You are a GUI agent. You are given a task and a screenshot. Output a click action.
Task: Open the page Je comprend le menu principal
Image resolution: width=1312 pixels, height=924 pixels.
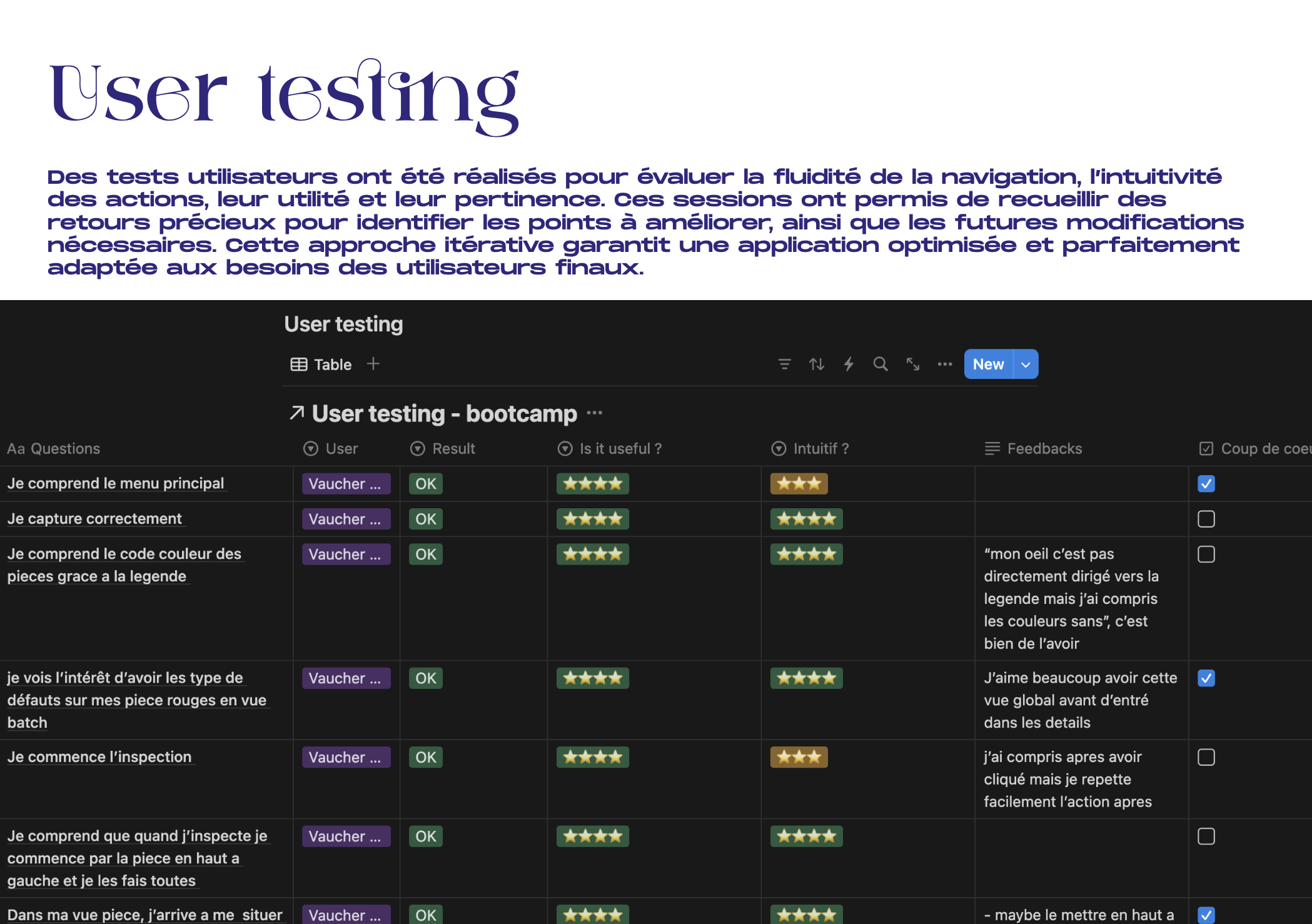pos(116,483)
